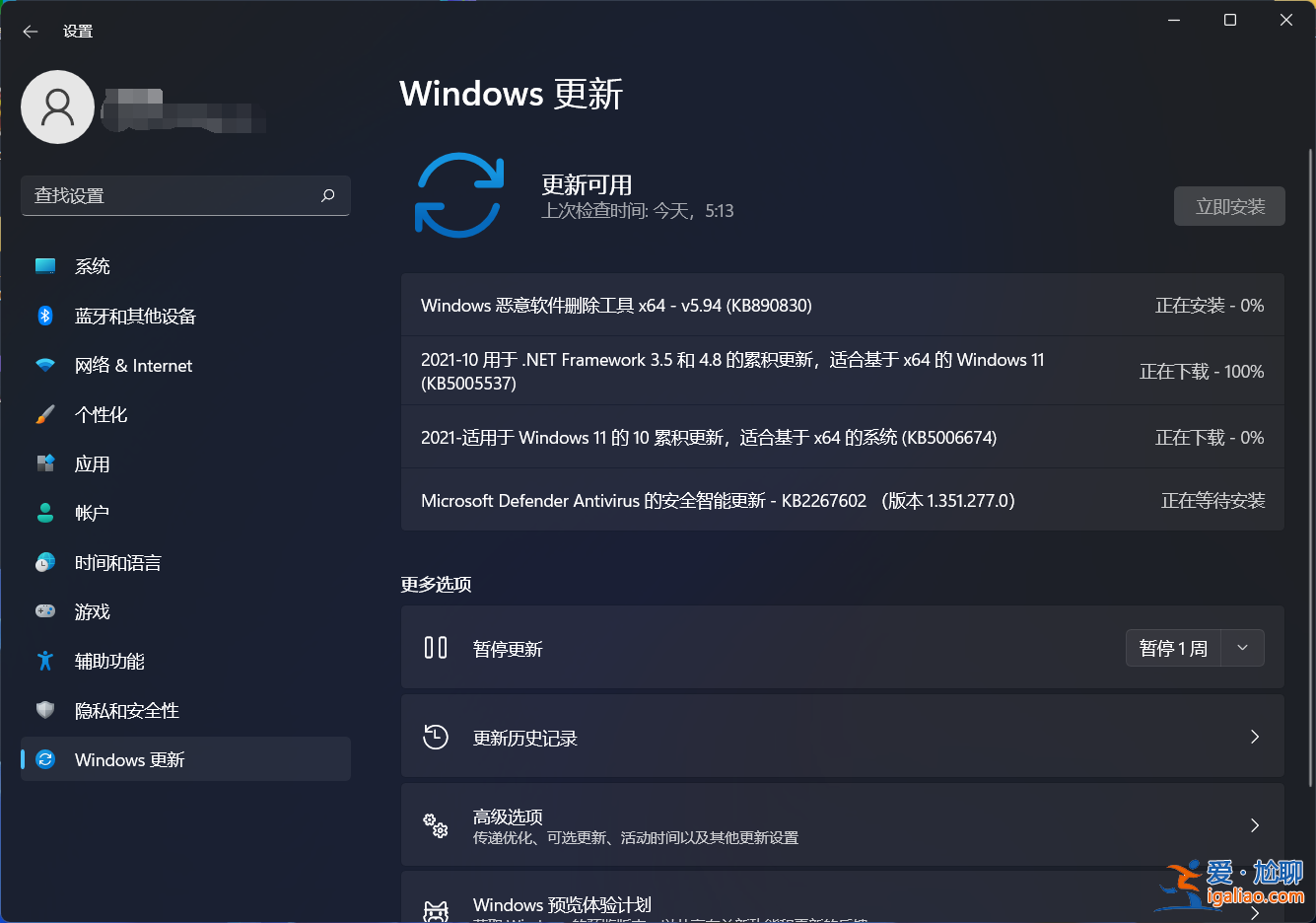The width and height of the screenshot is (1316, 923).
Task: Open the 暂停1周 duration dropdown arrow
Action: click(x=1243, y=648)
